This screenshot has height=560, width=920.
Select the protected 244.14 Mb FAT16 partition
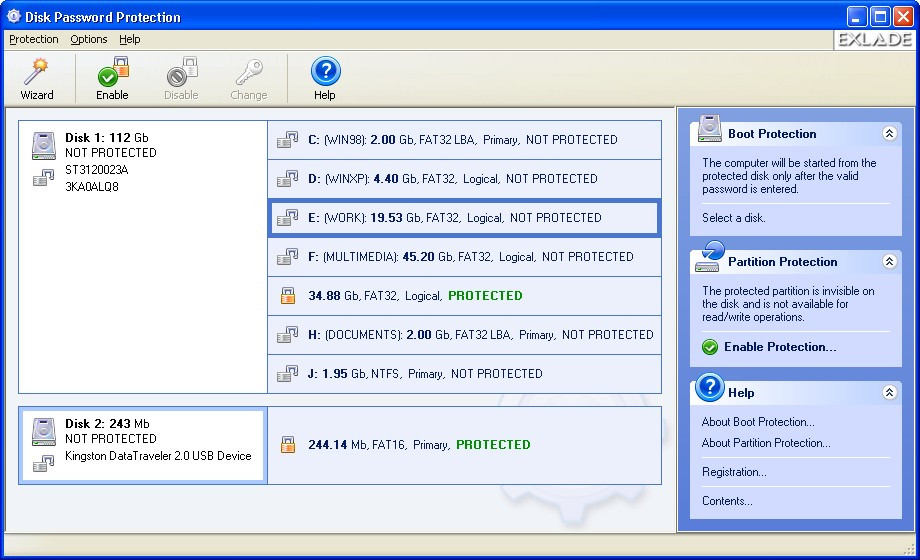[464, 445]
